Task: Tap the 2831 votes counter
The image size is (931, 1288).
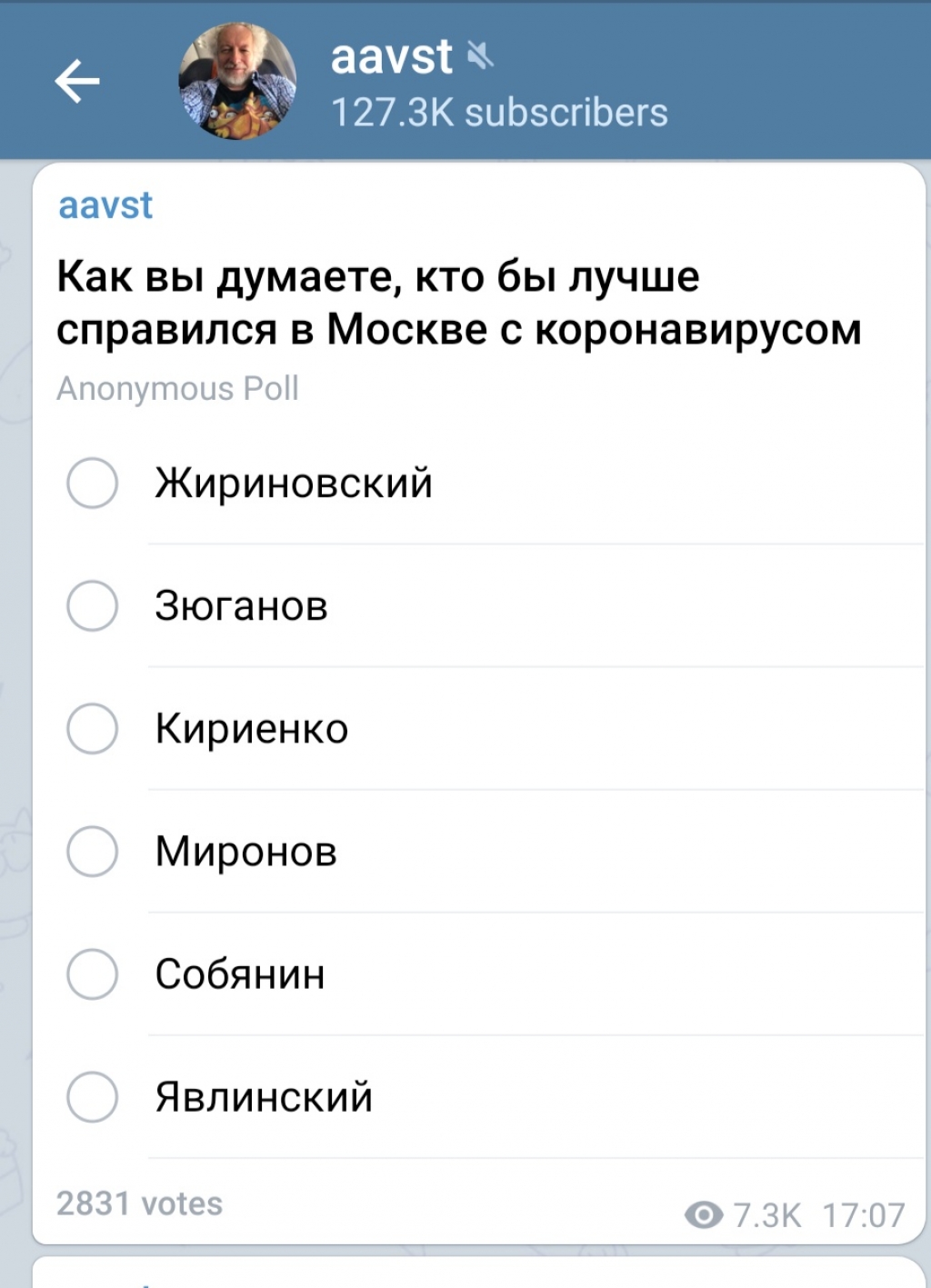Action: pyautogui.click(x=139, y=1203)
